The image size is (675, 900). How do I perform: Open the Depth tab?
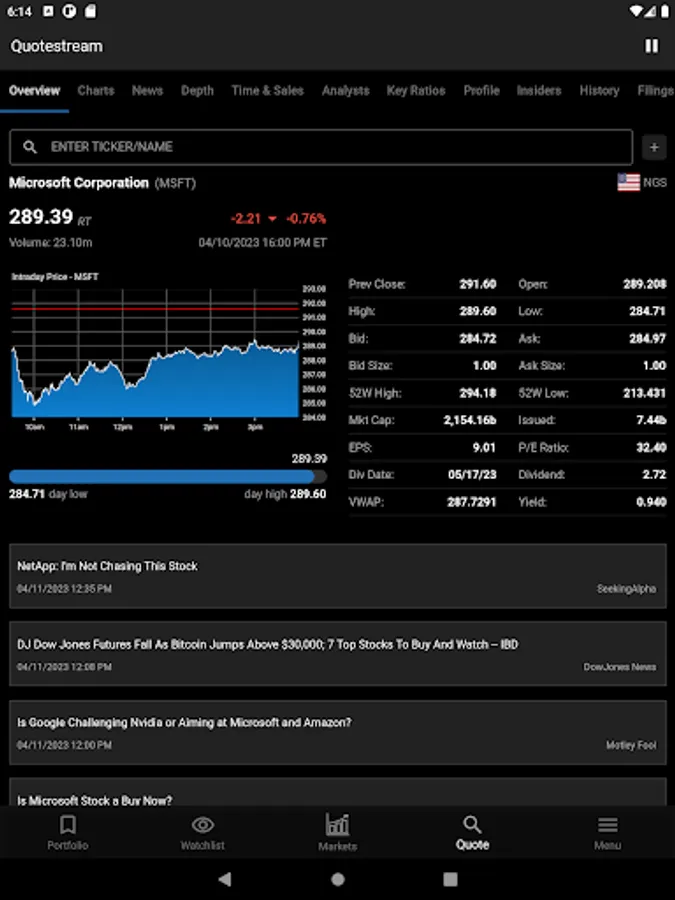197,90
